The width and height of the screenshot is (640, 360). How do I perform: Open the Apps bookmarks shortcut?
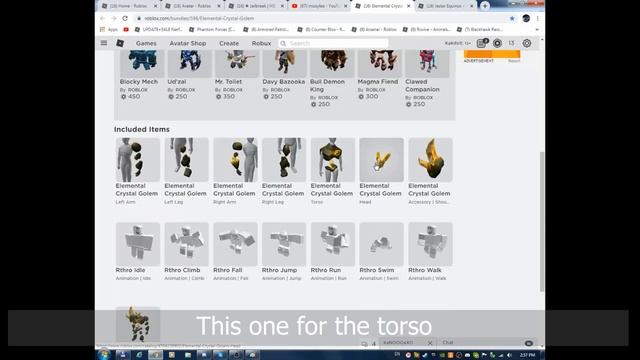point(109,29)
